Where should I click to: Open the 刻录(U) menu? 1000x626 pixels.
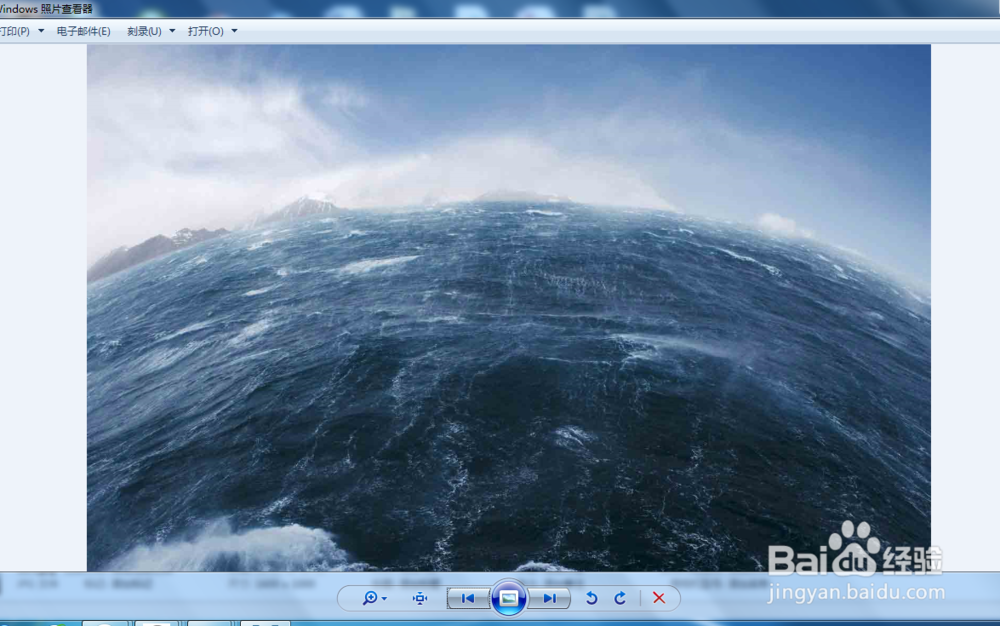144,31
